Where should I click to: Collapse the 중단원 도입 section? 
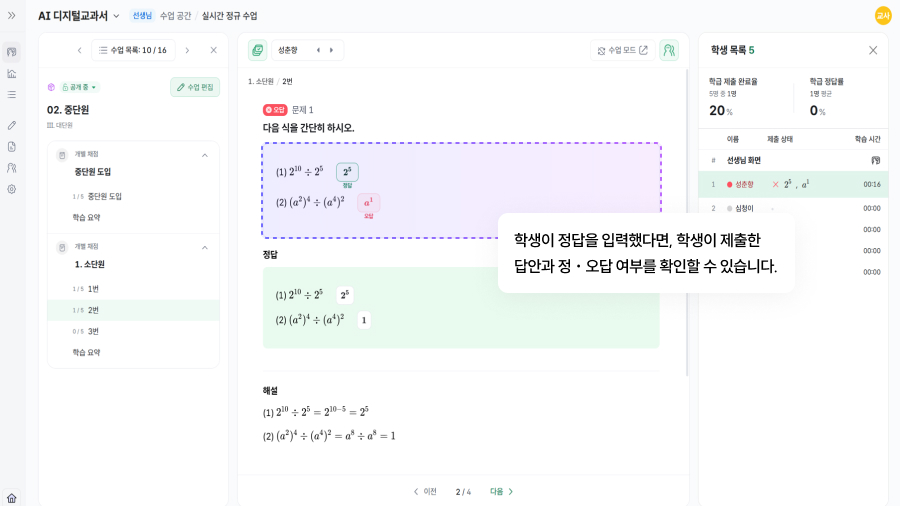tap(205, 155)
